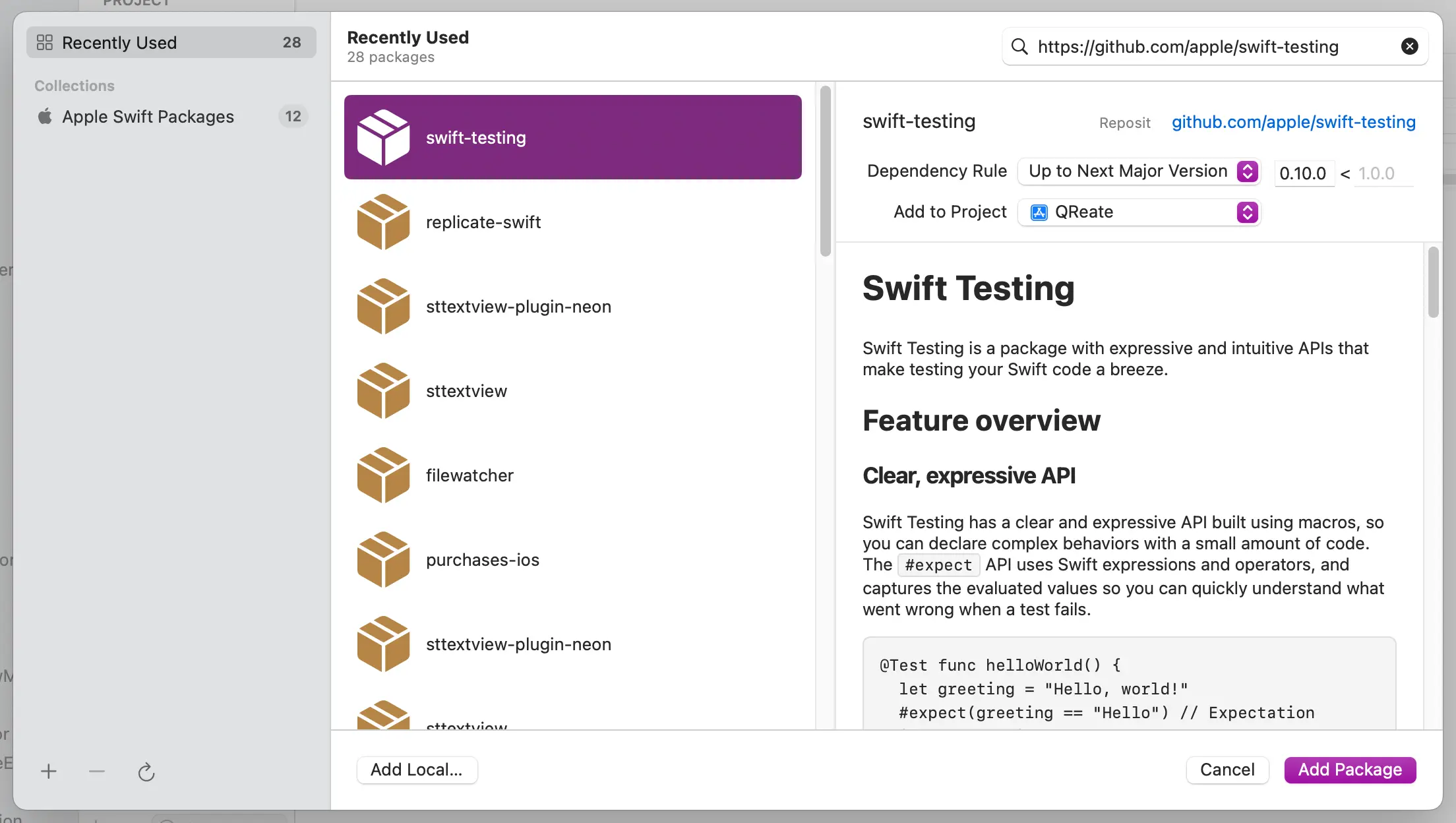Click the package list scrollbar
Viewport: 1456px width, 823px height.
(825, 171)
